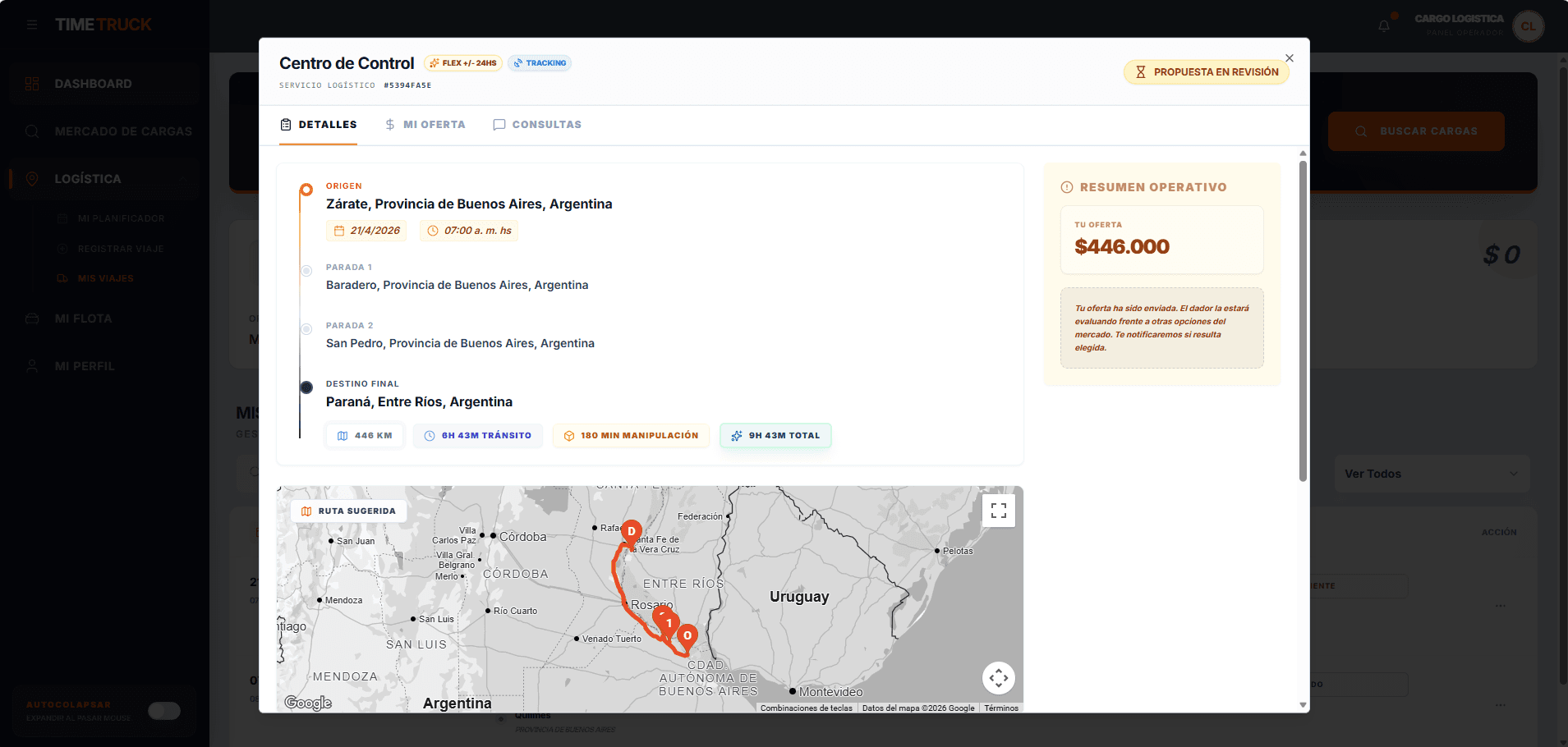Image resolution: width=1568 pixels, height=747 pixels.
Task: Click Propuesta en Revisión
Action: (1206, 71)
